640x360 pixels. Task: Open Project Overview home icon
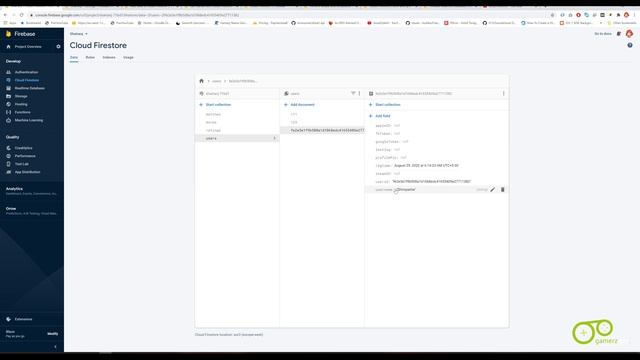tap(8, 47)
